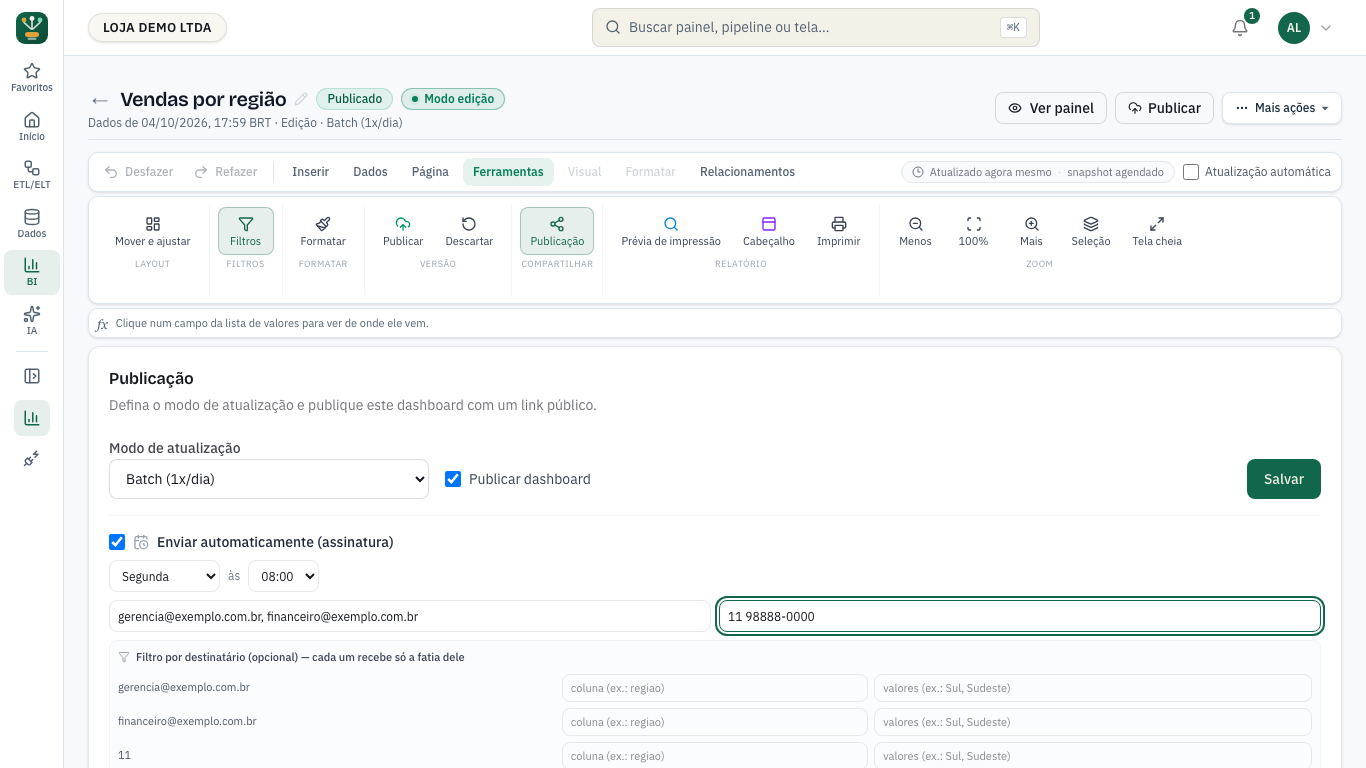Click the Seleção zoom tool

tap(1091, 231)
